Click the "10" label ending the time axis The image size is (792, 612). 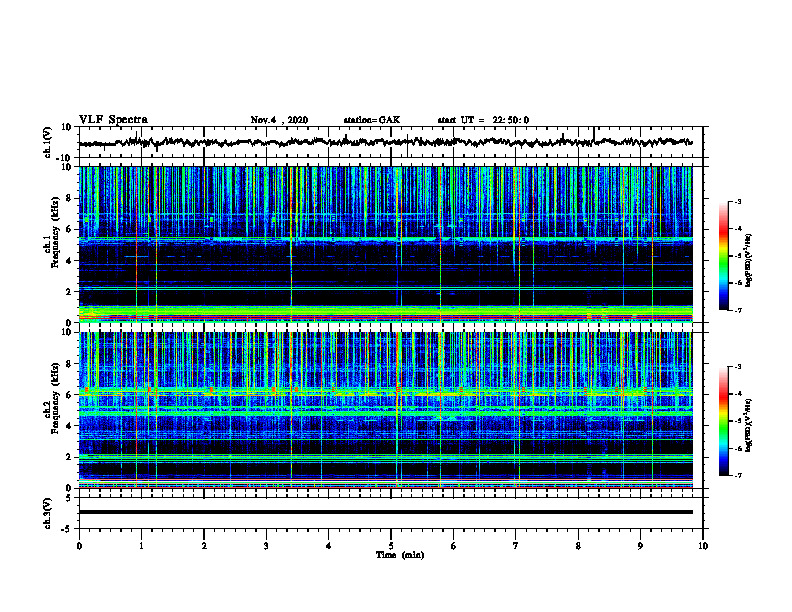pyautogui.click(x=703, y=546)
